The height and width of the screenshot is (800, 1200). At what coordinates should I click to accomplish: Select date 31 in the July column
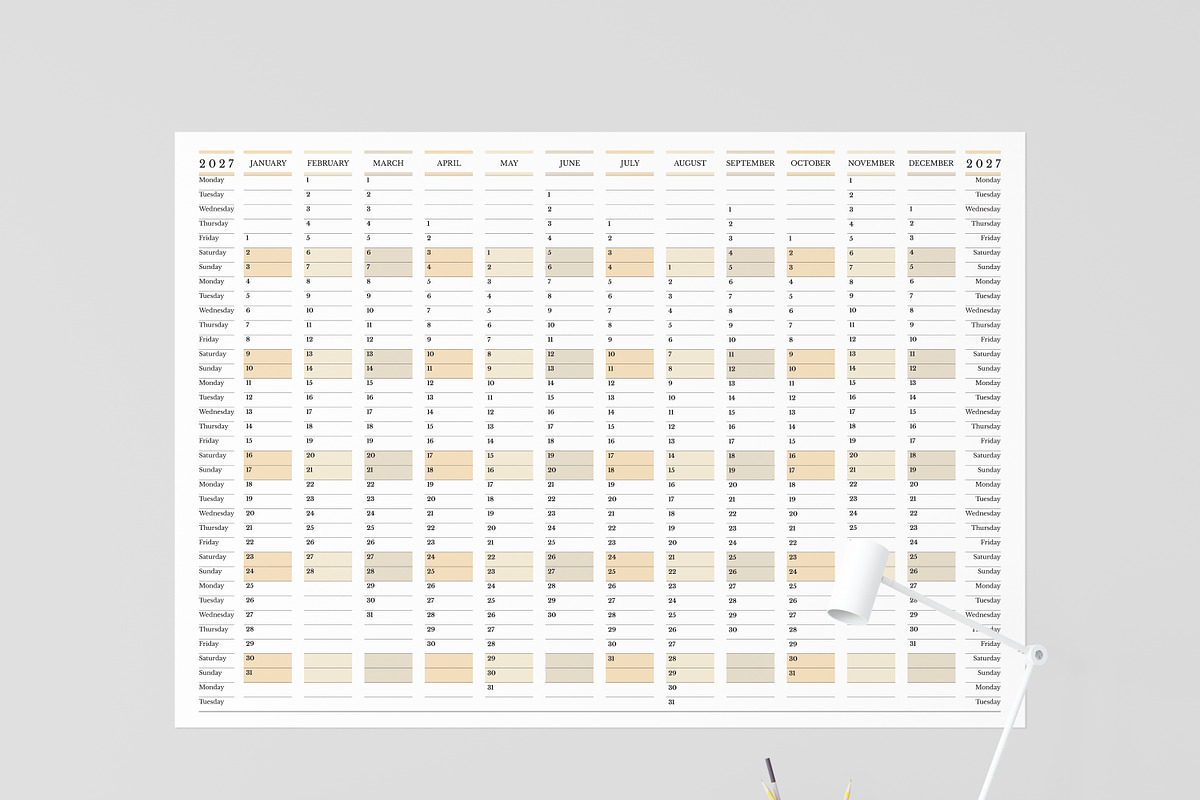612,658
